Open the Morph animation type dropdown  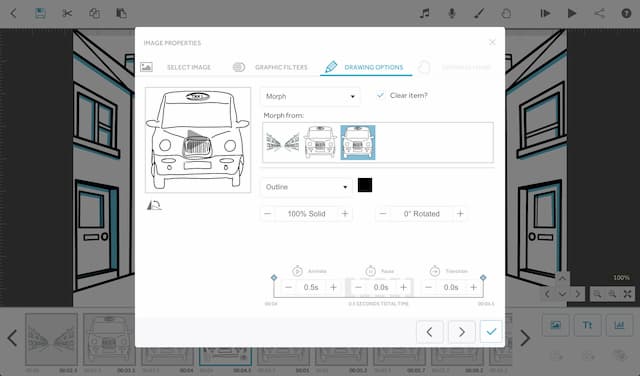[x=310, y=96]
